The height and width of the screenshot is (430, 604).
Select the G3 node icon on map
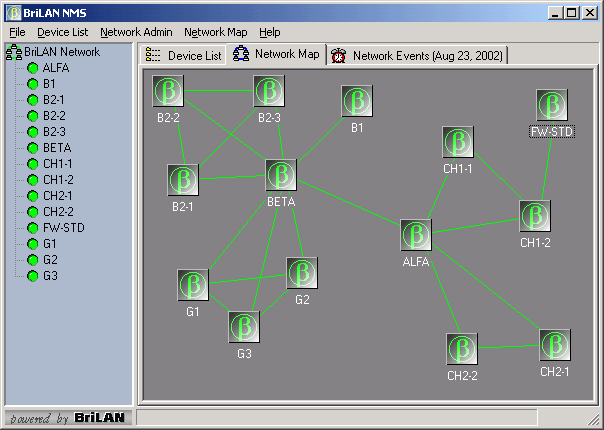tap(244, 327)
